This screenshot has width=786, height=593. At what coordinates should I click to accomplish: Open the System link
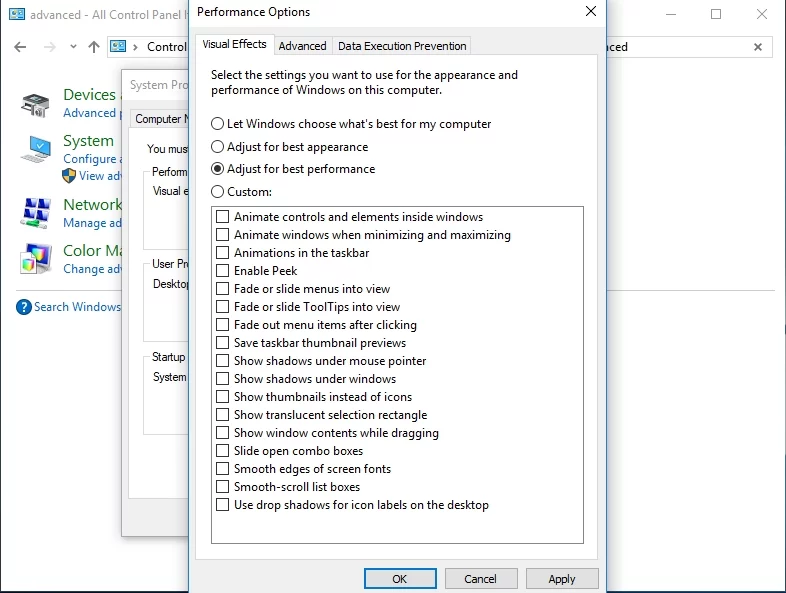click(88, 141)
